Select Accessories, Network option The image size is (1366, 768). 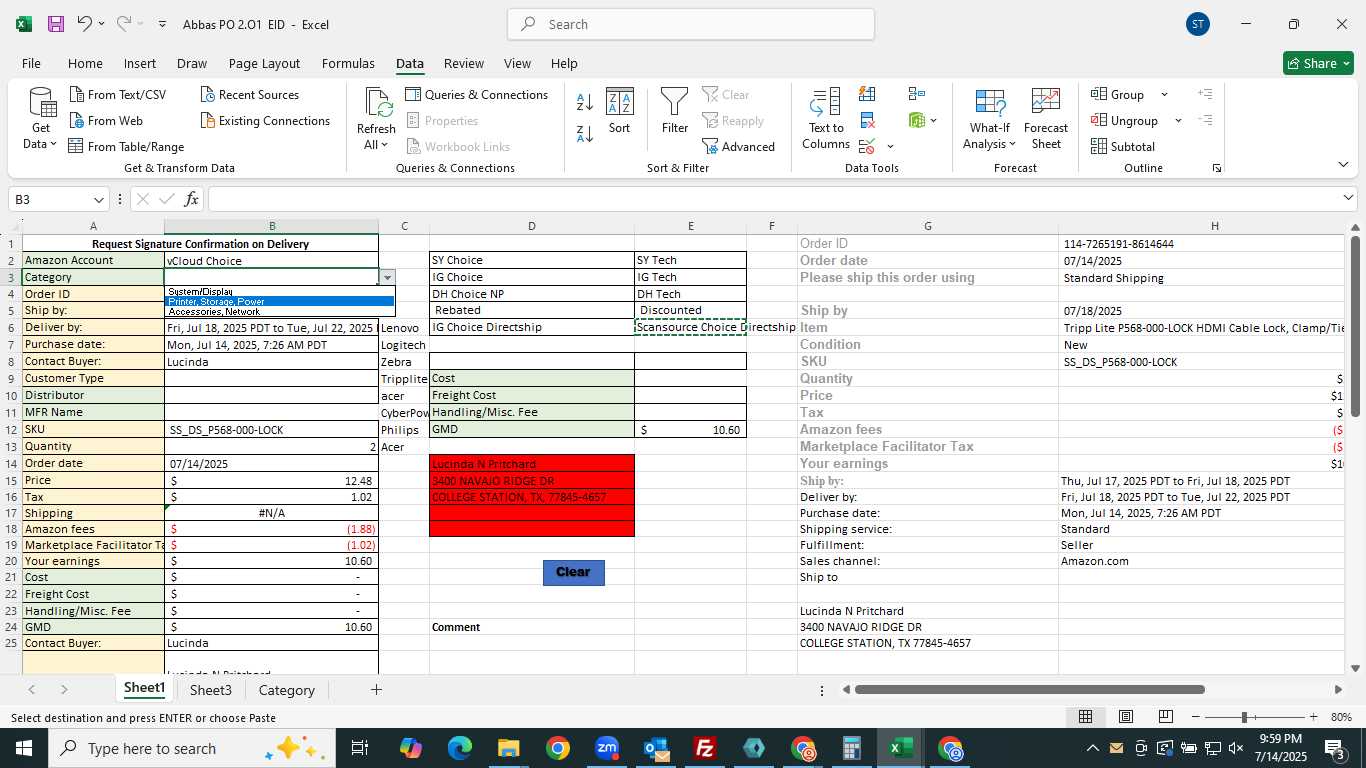280,311
